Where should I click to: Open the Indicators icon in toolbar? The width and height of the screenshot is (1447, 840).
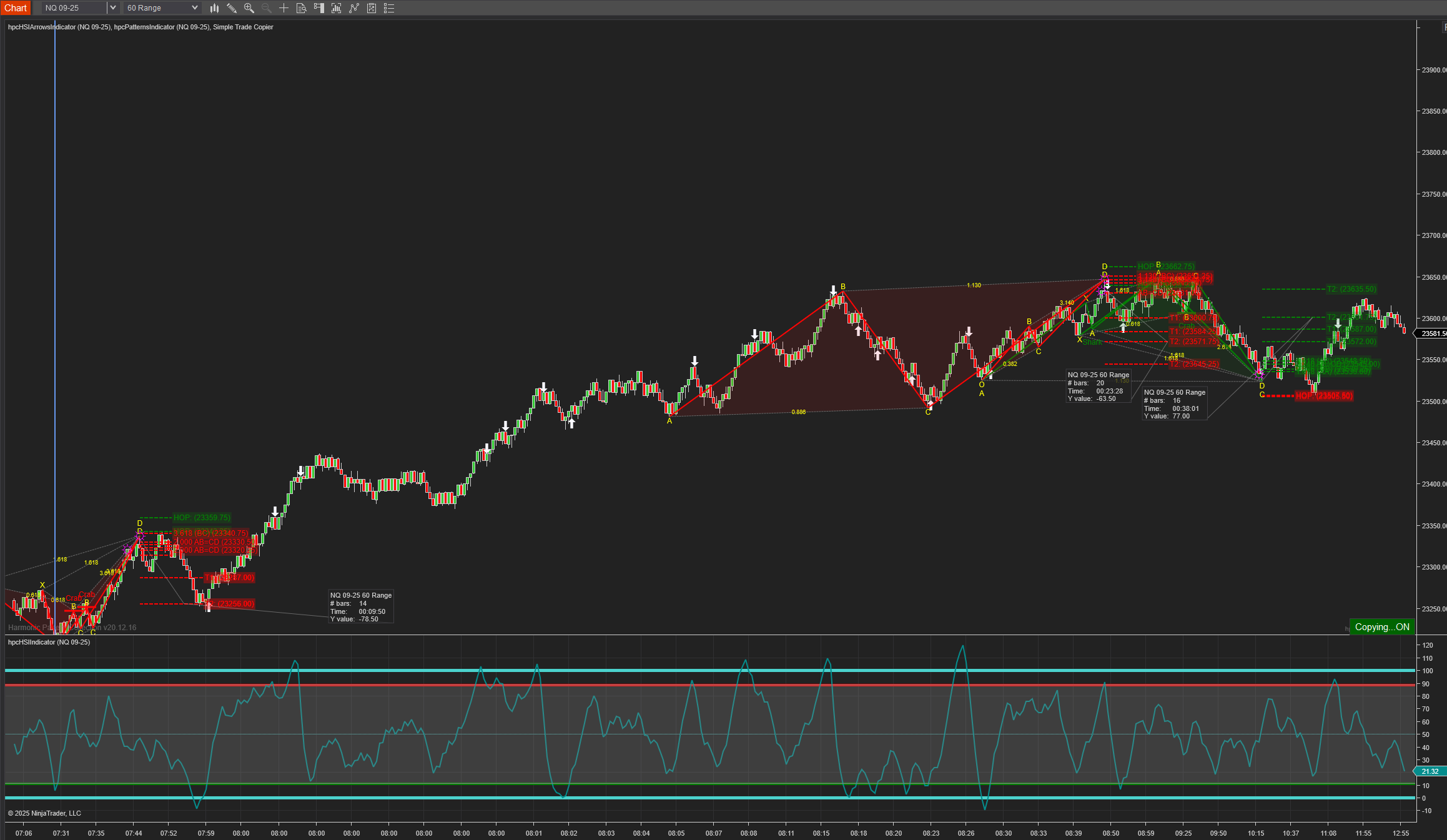pyautogui.click(x=336, y=8)
